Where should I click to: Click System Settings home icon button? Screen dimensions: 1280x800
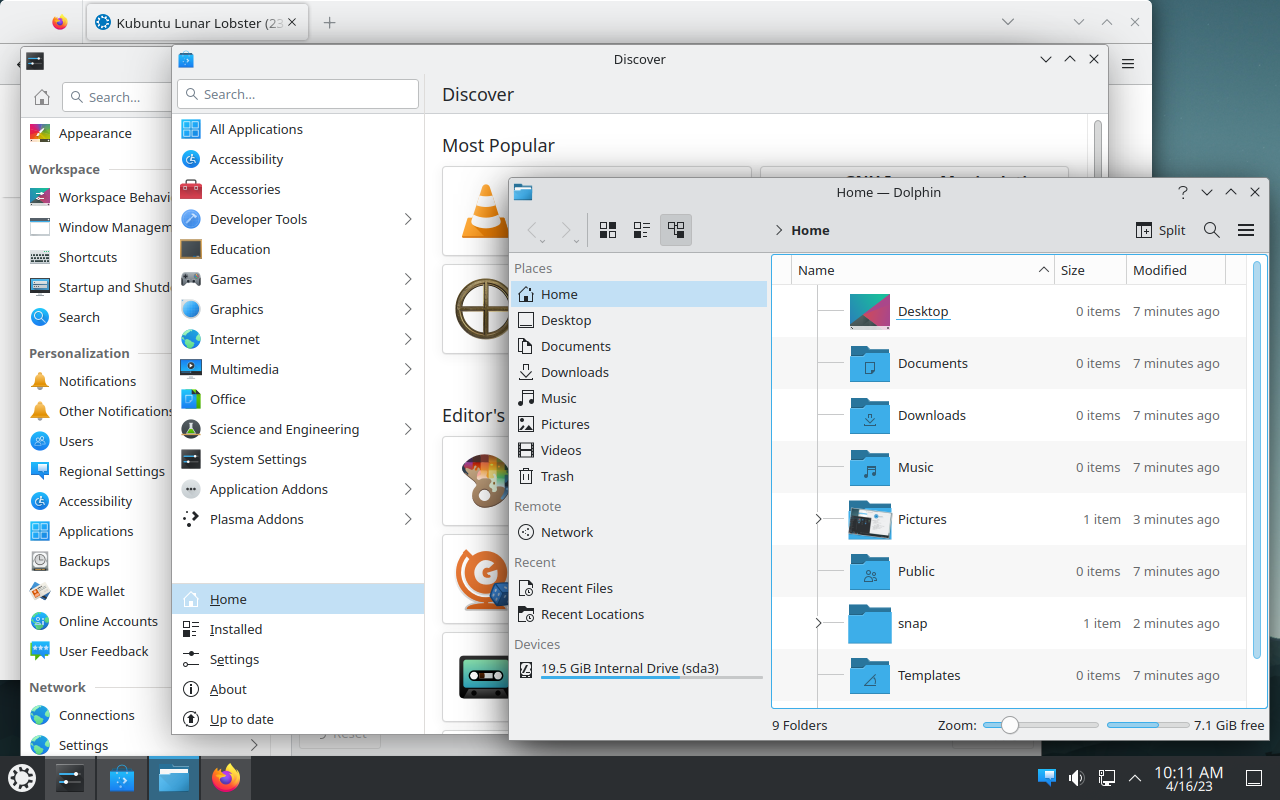tap(42, 97)
